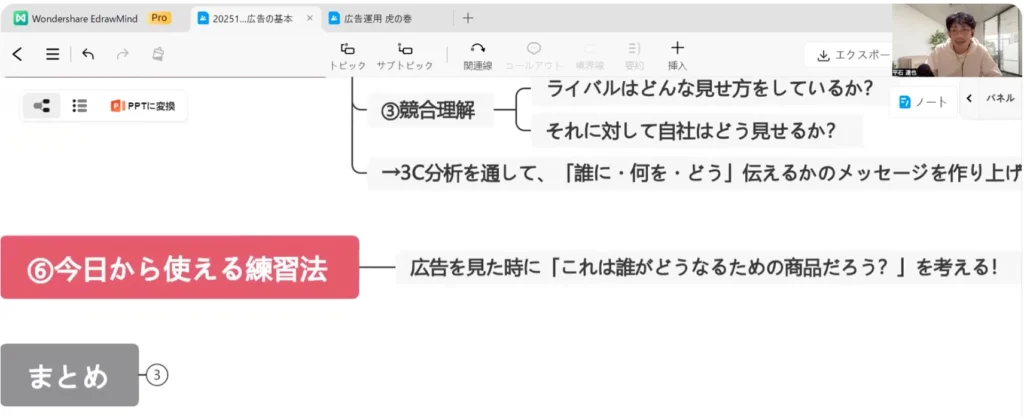Undo the last action
The width and height of the screenshot is (1024, 417).
(88, 55)
